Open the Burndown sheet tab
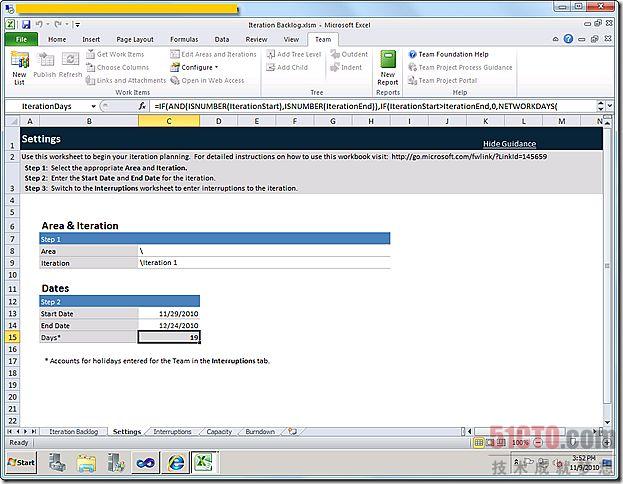The height and width of the screenshot is (484, 623). tap(260, 432)
